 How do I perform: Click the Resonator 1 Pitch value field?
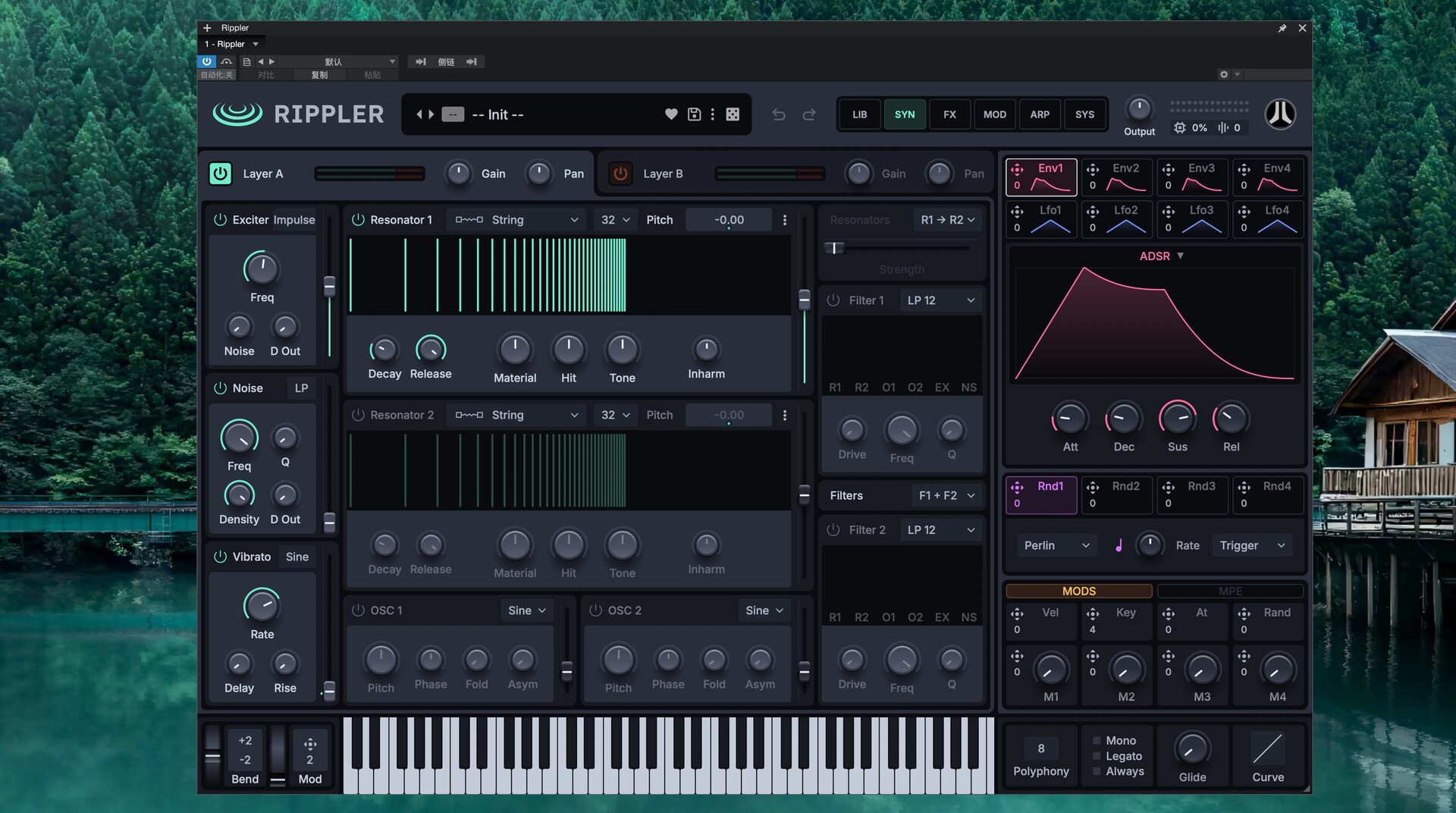[729, 220]
